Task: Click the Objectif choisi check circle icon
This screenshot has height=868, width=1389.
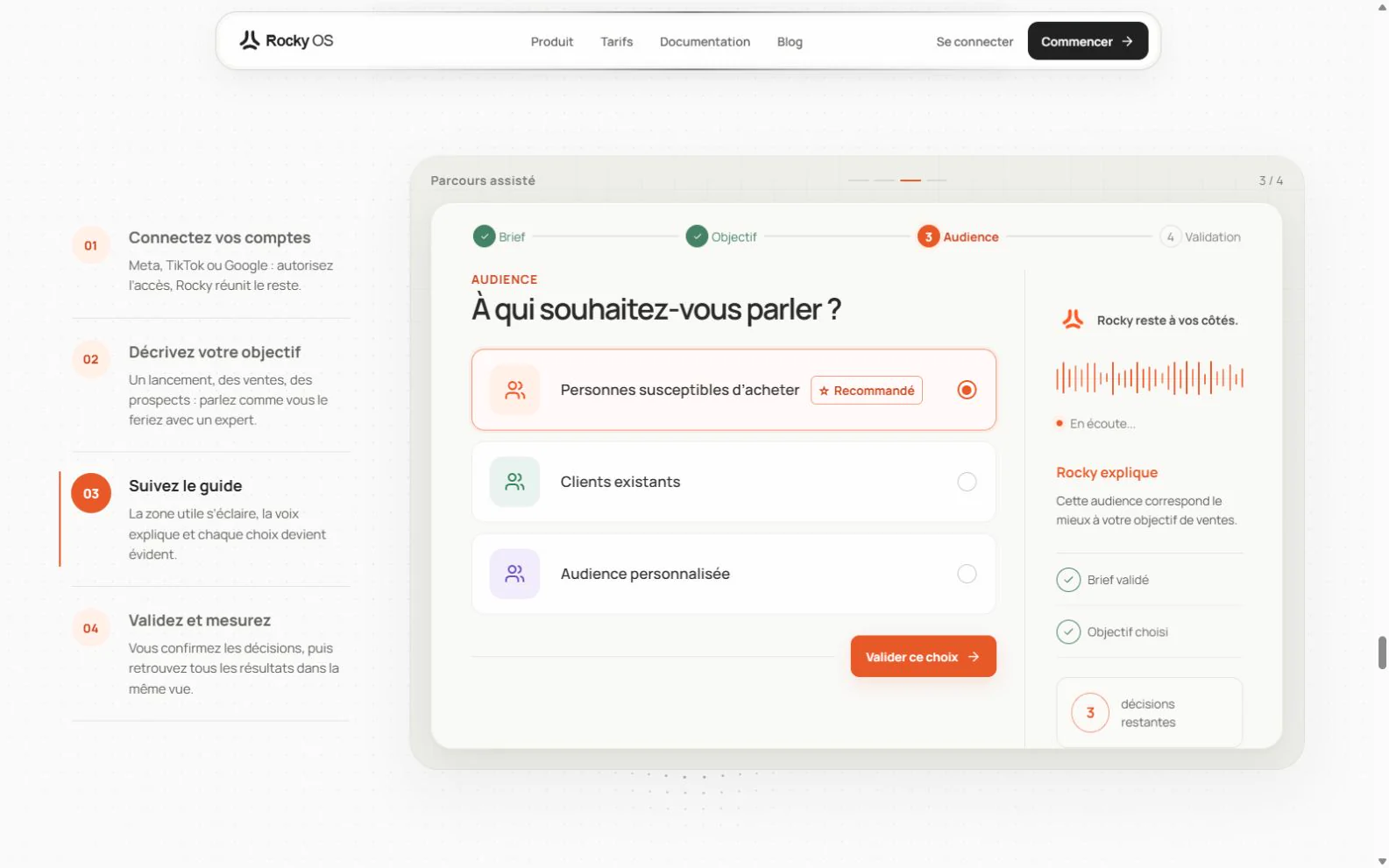Action: pos(1068,632)
